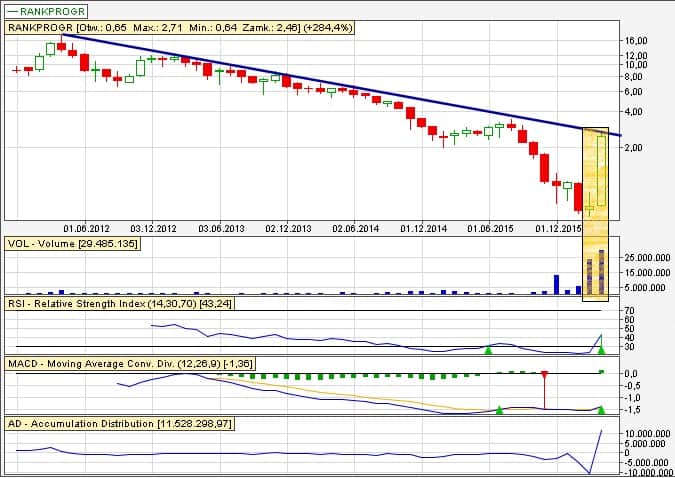
Task: Select the 01.12.2015 date label
Action: coord(558,228)
